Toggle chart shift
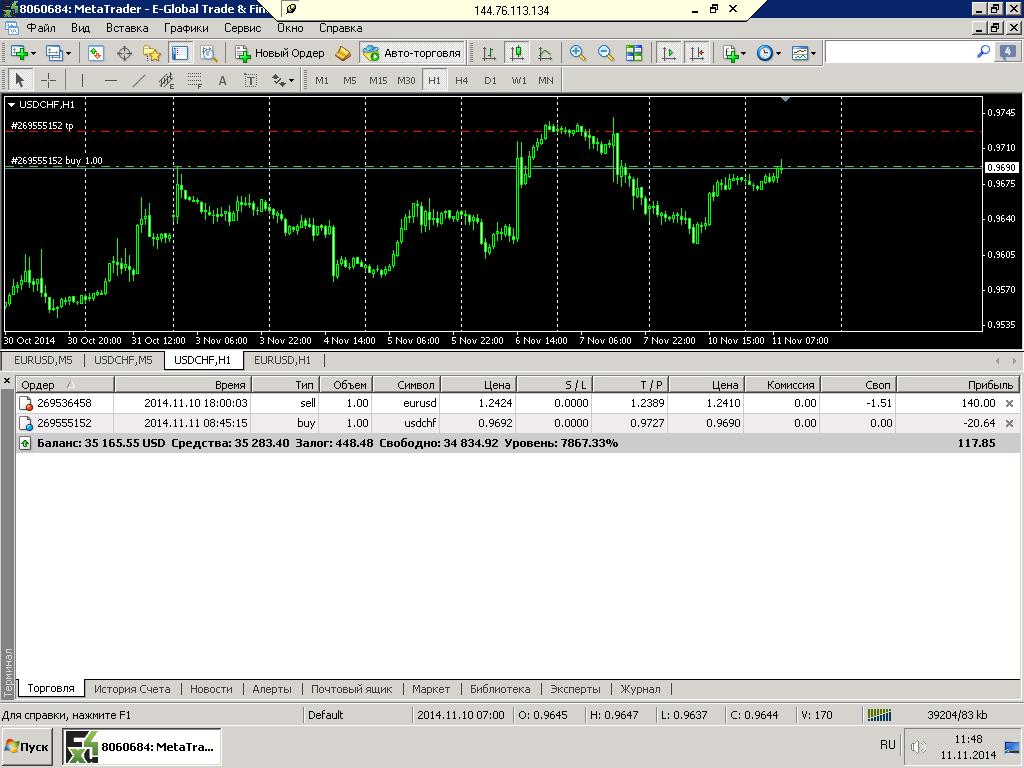This screenshot has width=1024, height=768. click(697, 53)
